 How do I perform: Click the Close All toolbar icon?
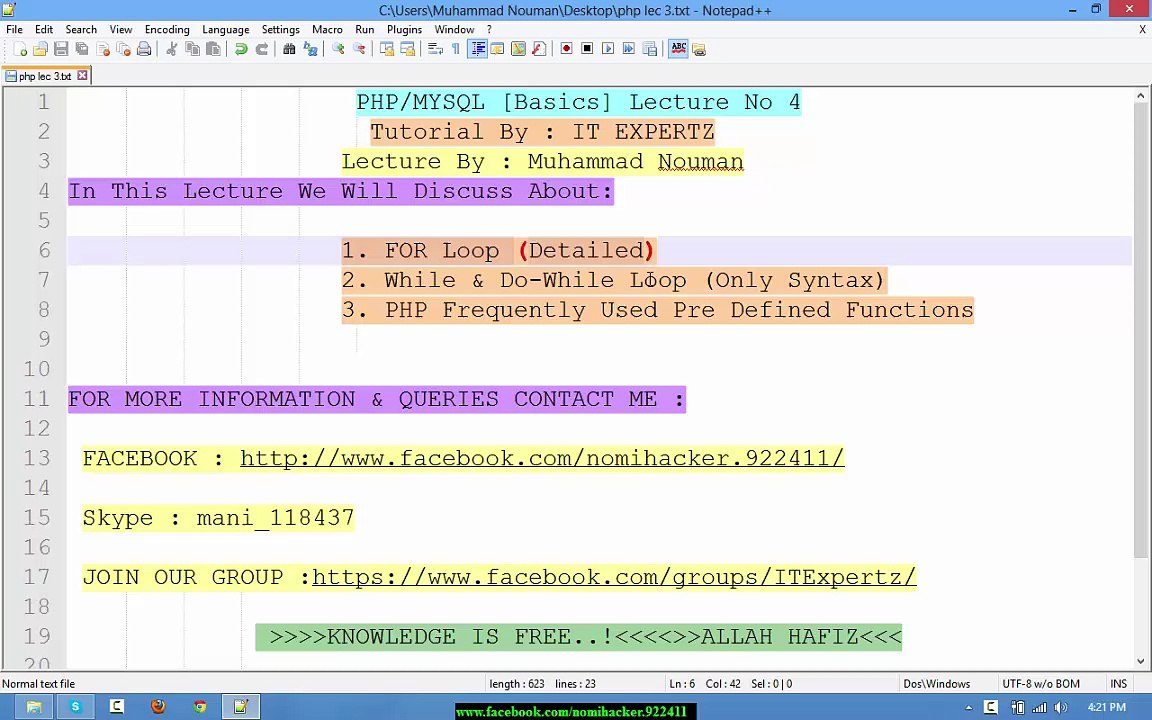(123, 49)
